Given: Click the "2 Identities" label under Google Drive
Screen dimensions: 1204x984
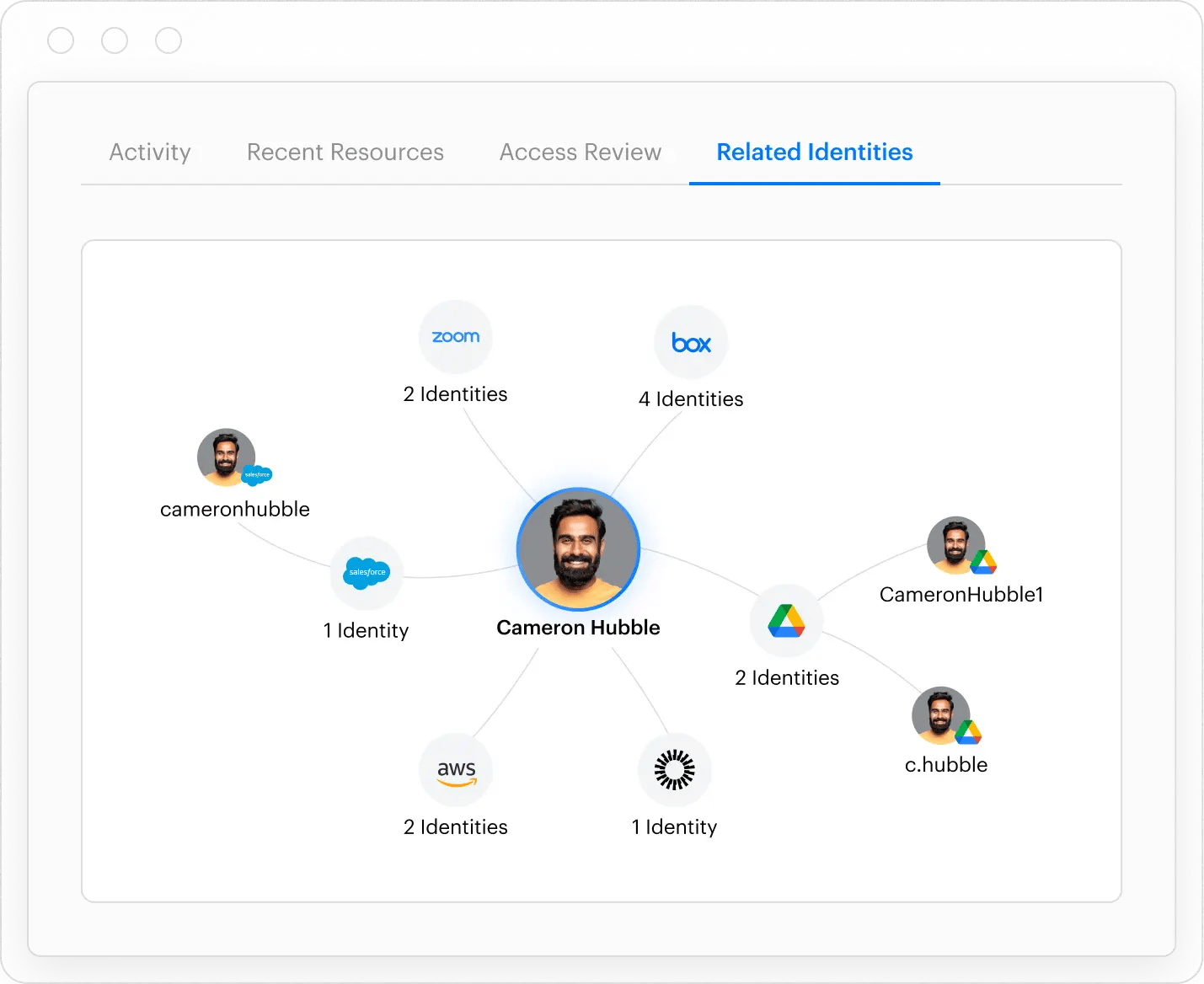Looking at the screenshot, I should tap(787, 678).
